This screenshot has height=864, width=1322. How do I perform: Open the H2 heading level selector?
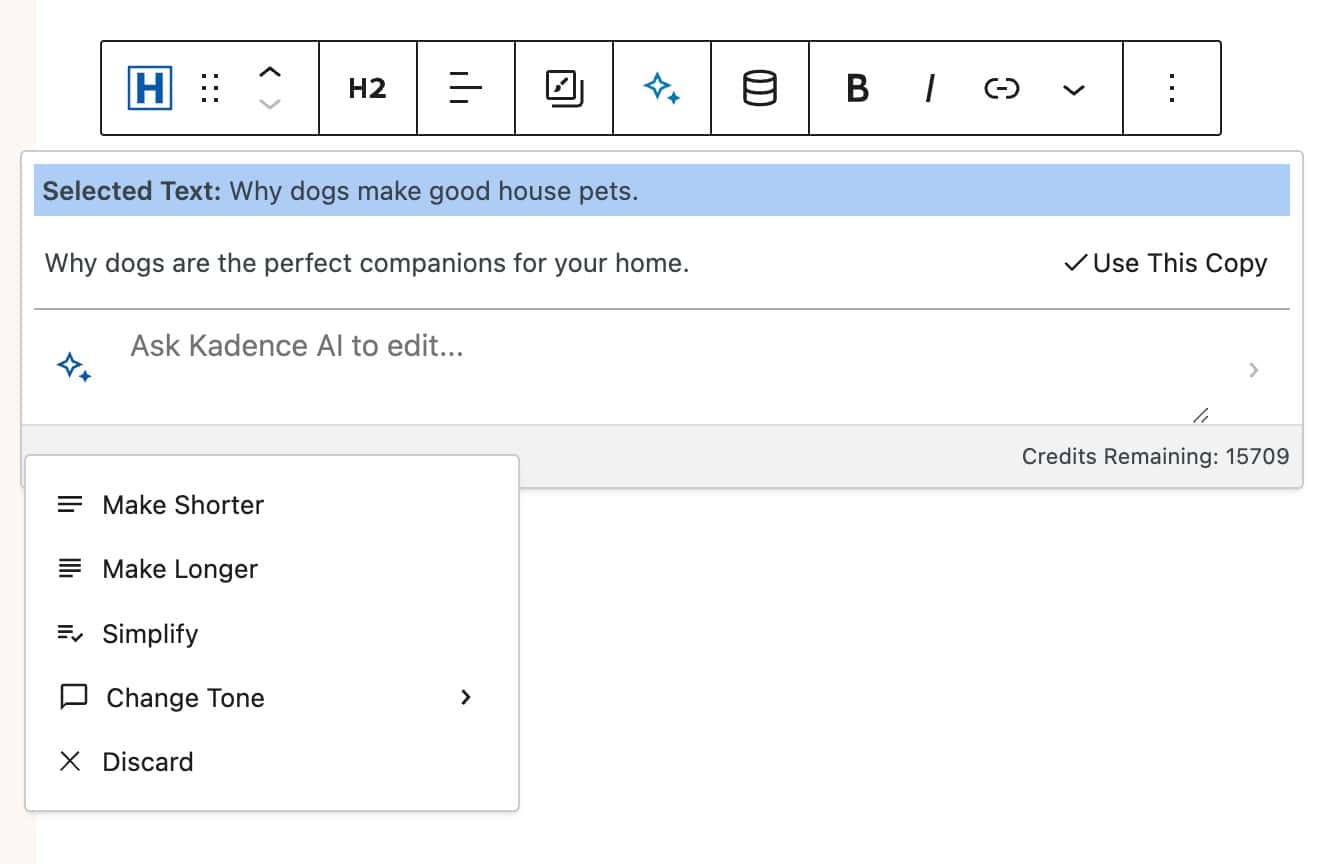click(367, 88)
